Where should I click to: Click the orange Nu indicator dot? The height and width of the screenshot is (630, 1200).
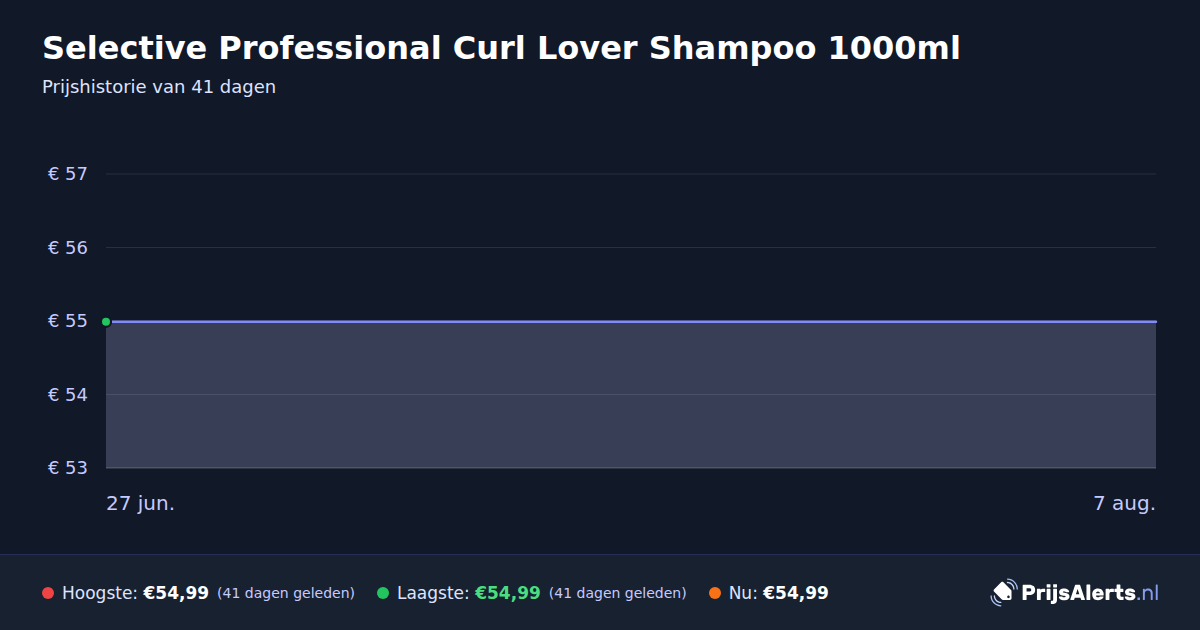click(x=715, y=593)
